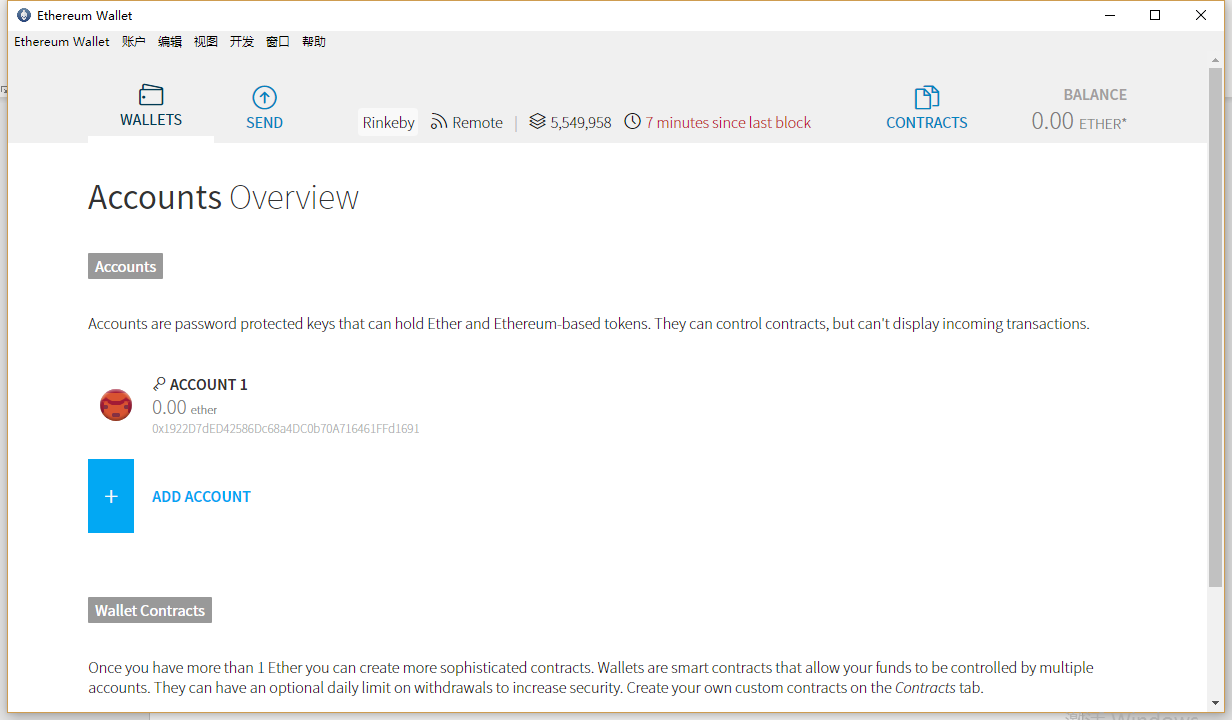Click the Account 1 red identicon avatar

pos(116,405)
